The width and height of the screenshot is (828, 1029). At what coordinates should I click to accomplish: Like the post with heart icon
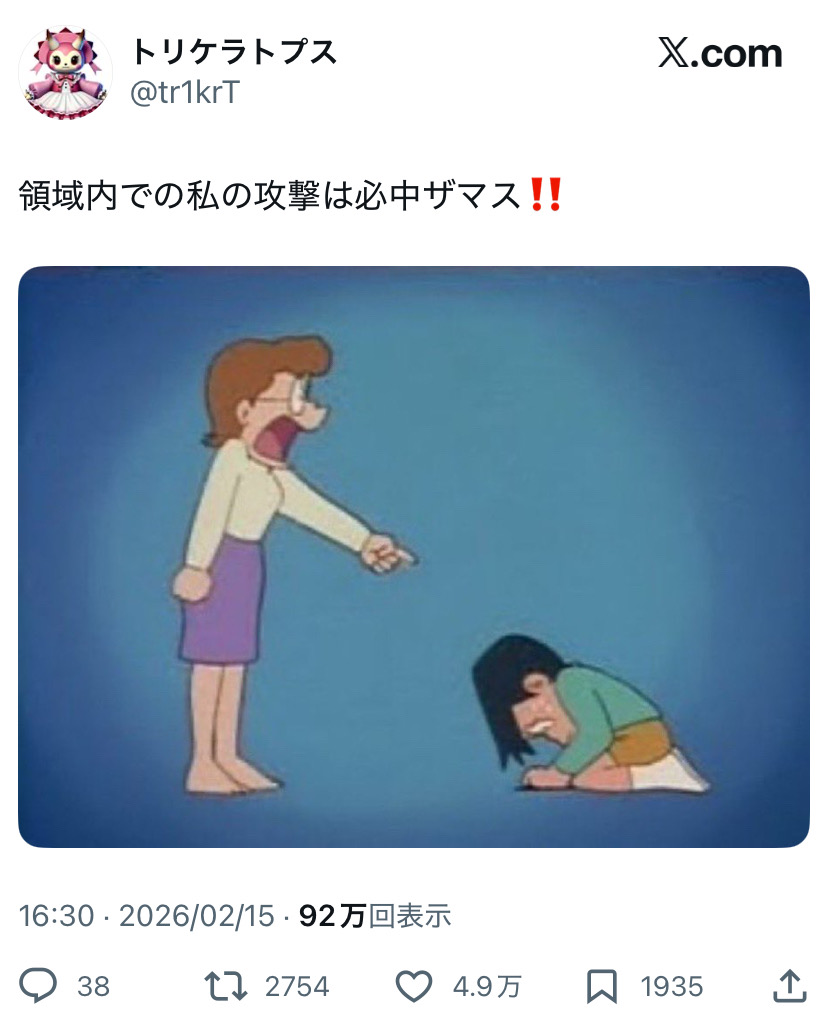(x=414, y=986)
